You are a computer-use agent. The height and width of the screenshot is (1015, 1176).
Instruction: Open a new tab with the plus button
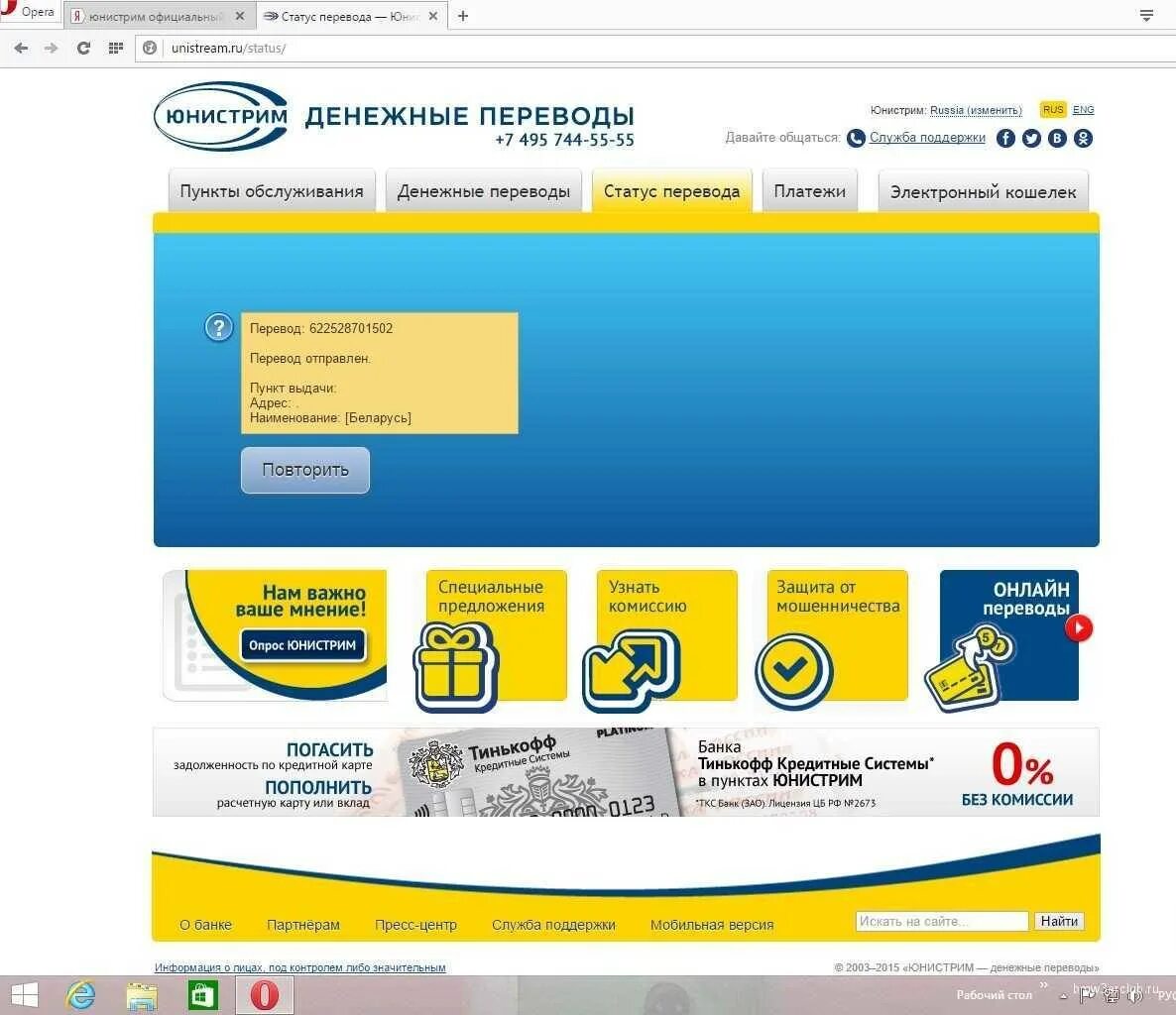pyautogui.click(x=463, y=16)
